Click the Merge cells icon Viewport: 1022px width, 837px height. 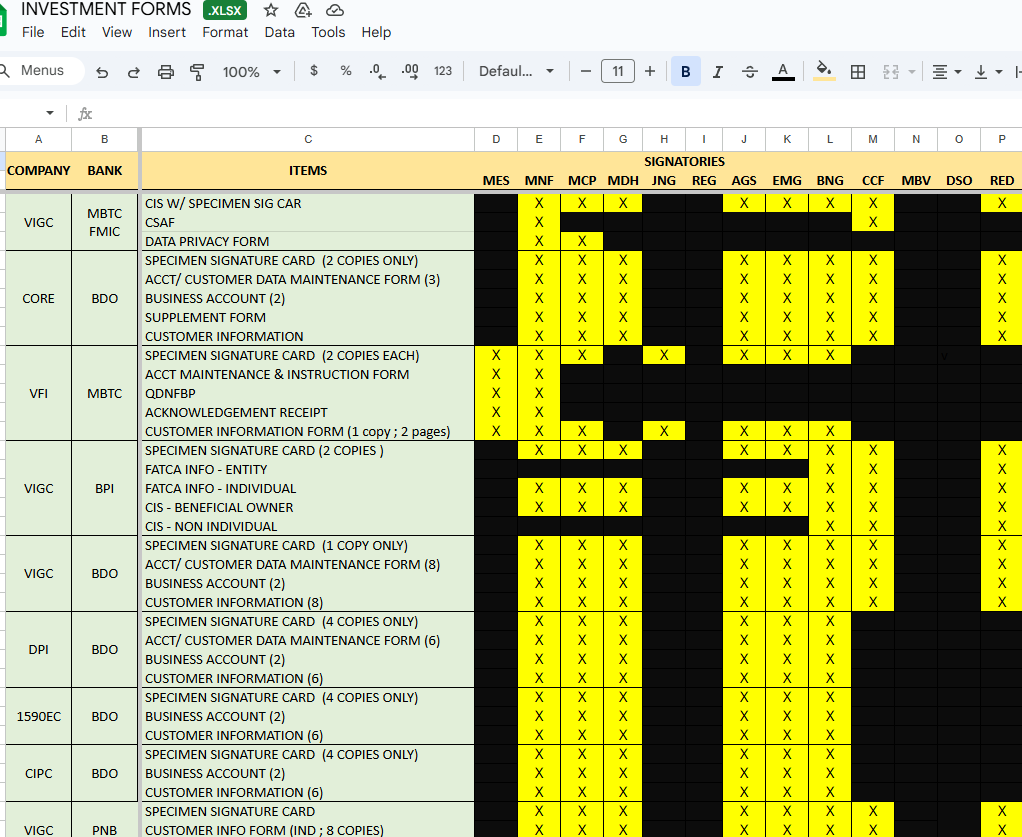click(890, 72)
